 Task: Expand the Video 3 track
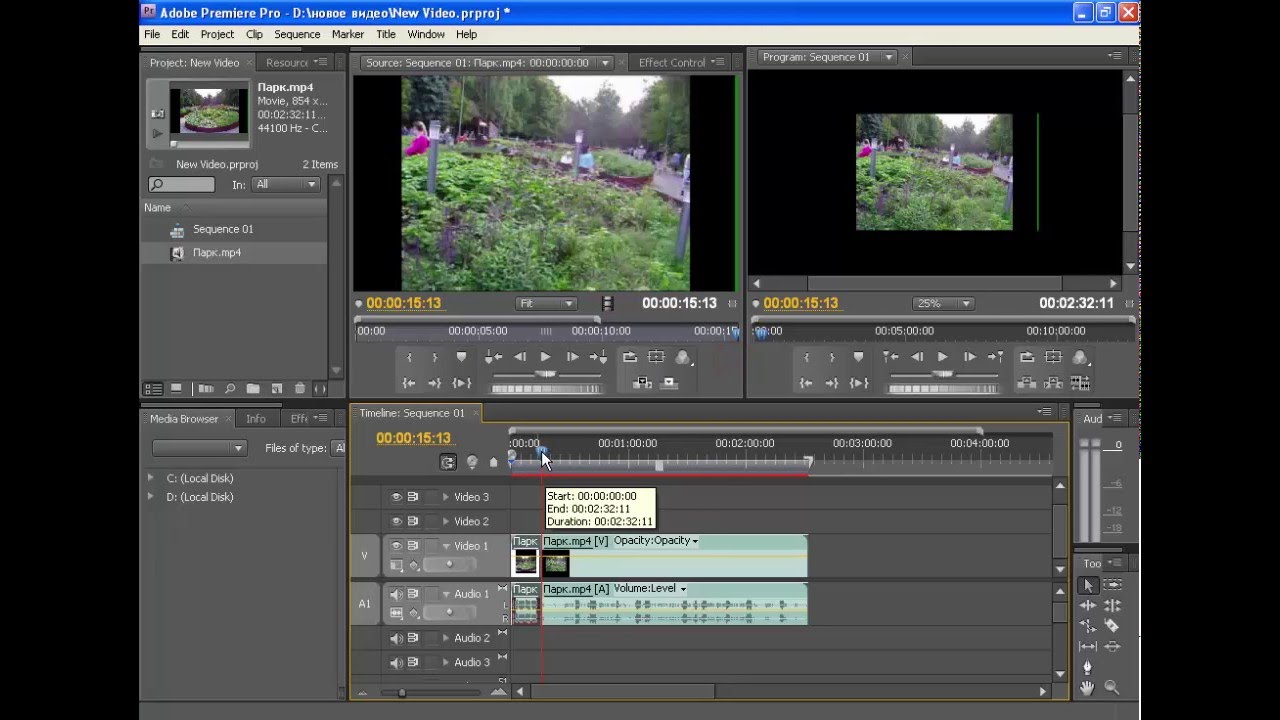coord(446,497)
